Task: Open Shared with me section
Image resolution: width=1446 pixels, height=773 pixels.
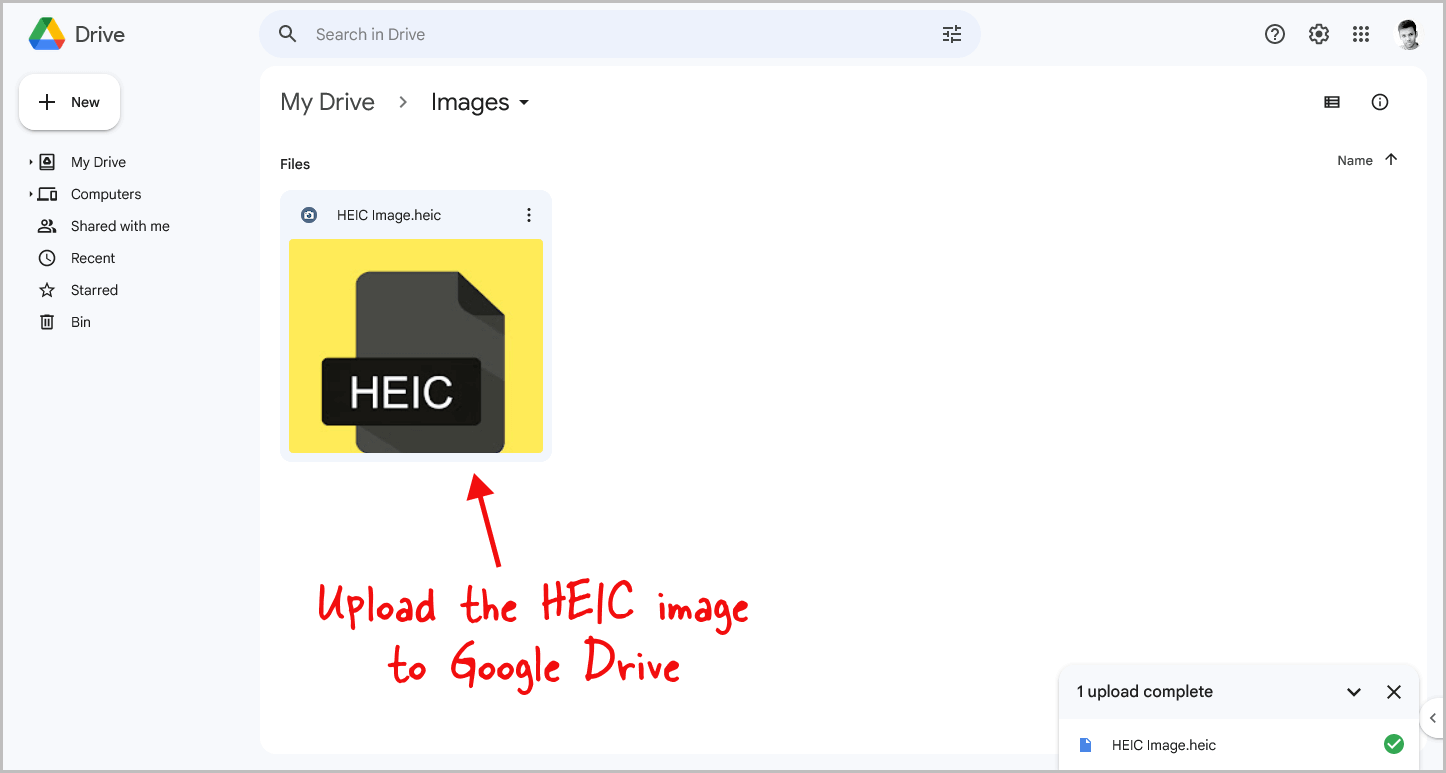Action: (121, 225)
